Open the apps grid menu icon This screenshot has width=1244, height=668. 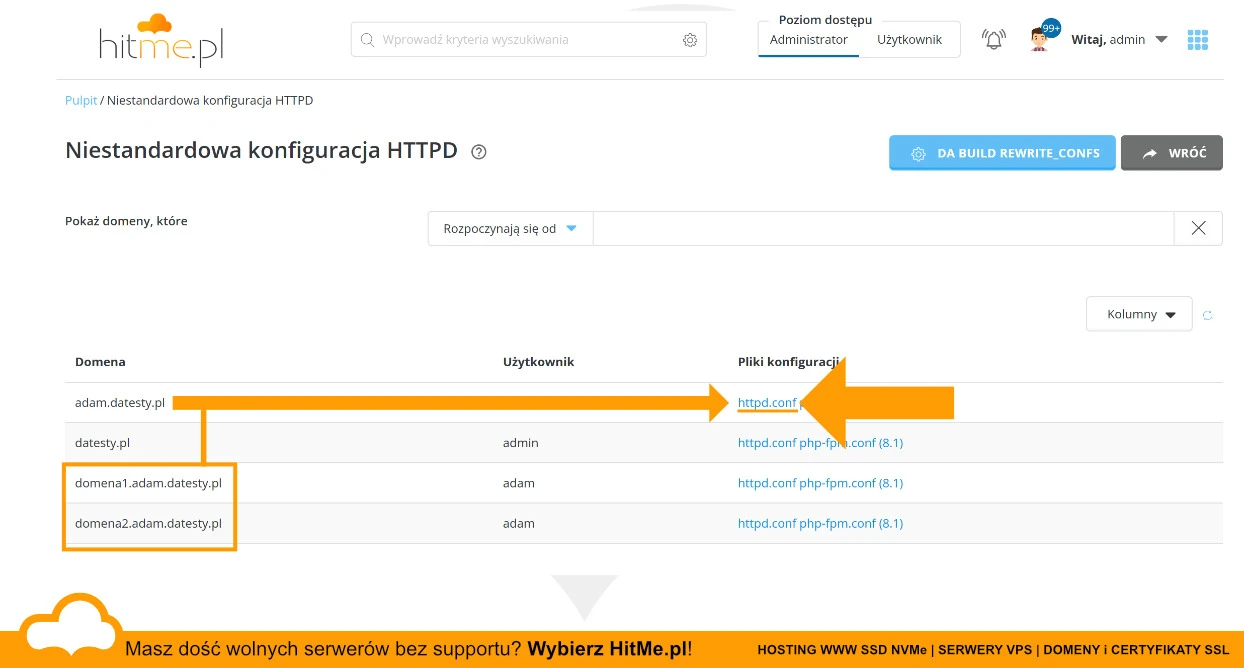pyautogui.click(x=1198, y=40)
